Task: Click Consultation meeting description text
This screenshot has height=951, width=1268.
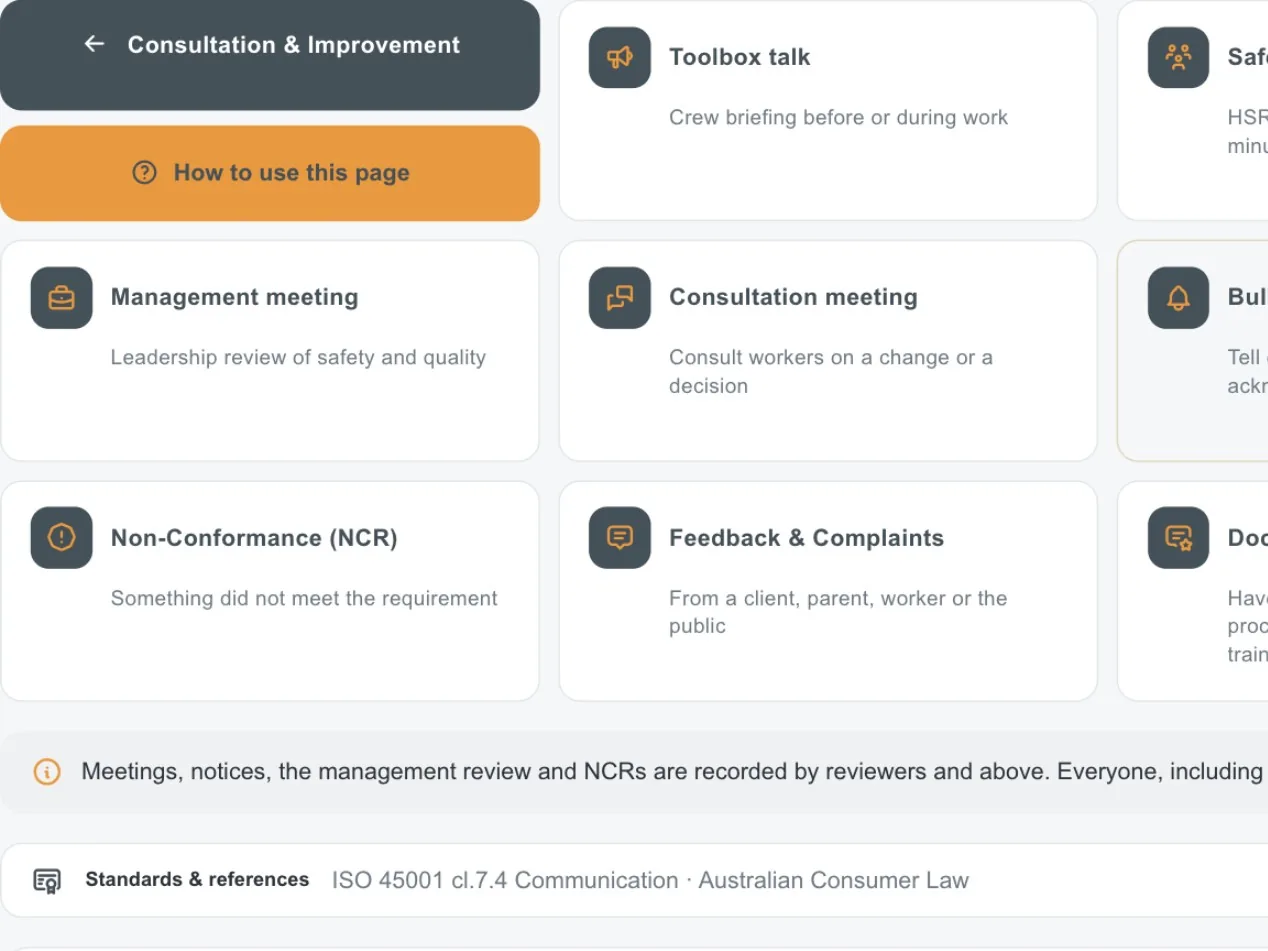Action: click(831, 372)
